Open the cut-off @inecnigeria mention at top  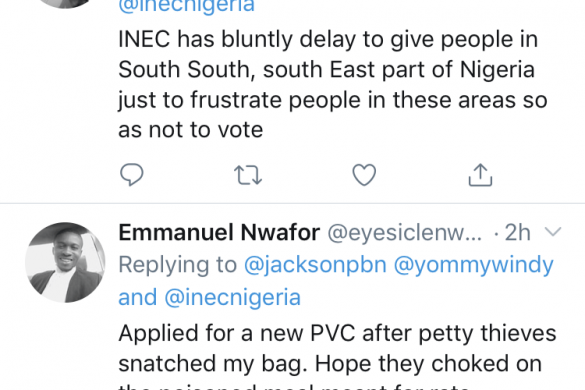[x=186, y=6]
